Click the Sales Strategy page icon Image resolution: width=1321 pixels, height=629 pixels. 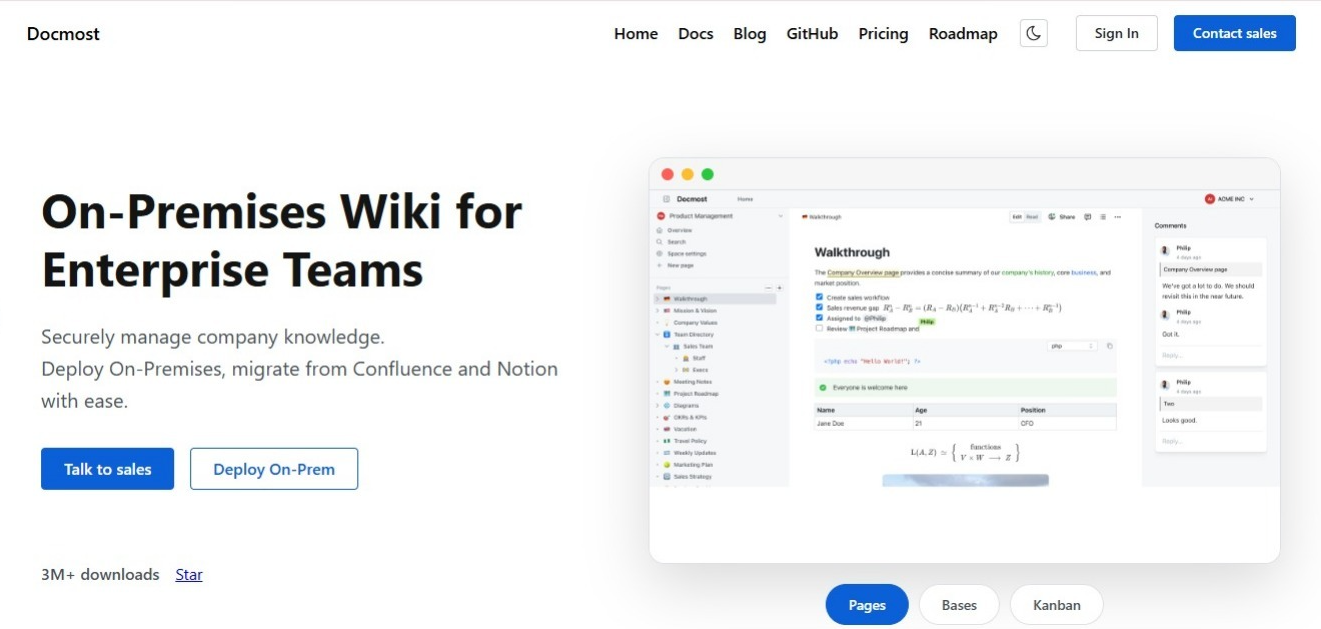[667, 477]
